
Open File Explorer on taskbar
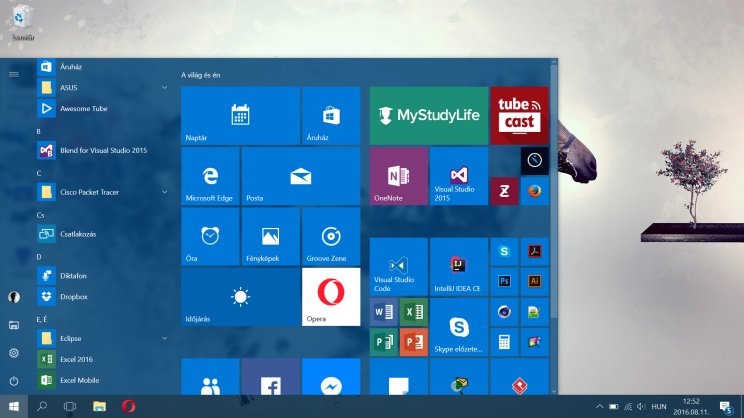99,407
